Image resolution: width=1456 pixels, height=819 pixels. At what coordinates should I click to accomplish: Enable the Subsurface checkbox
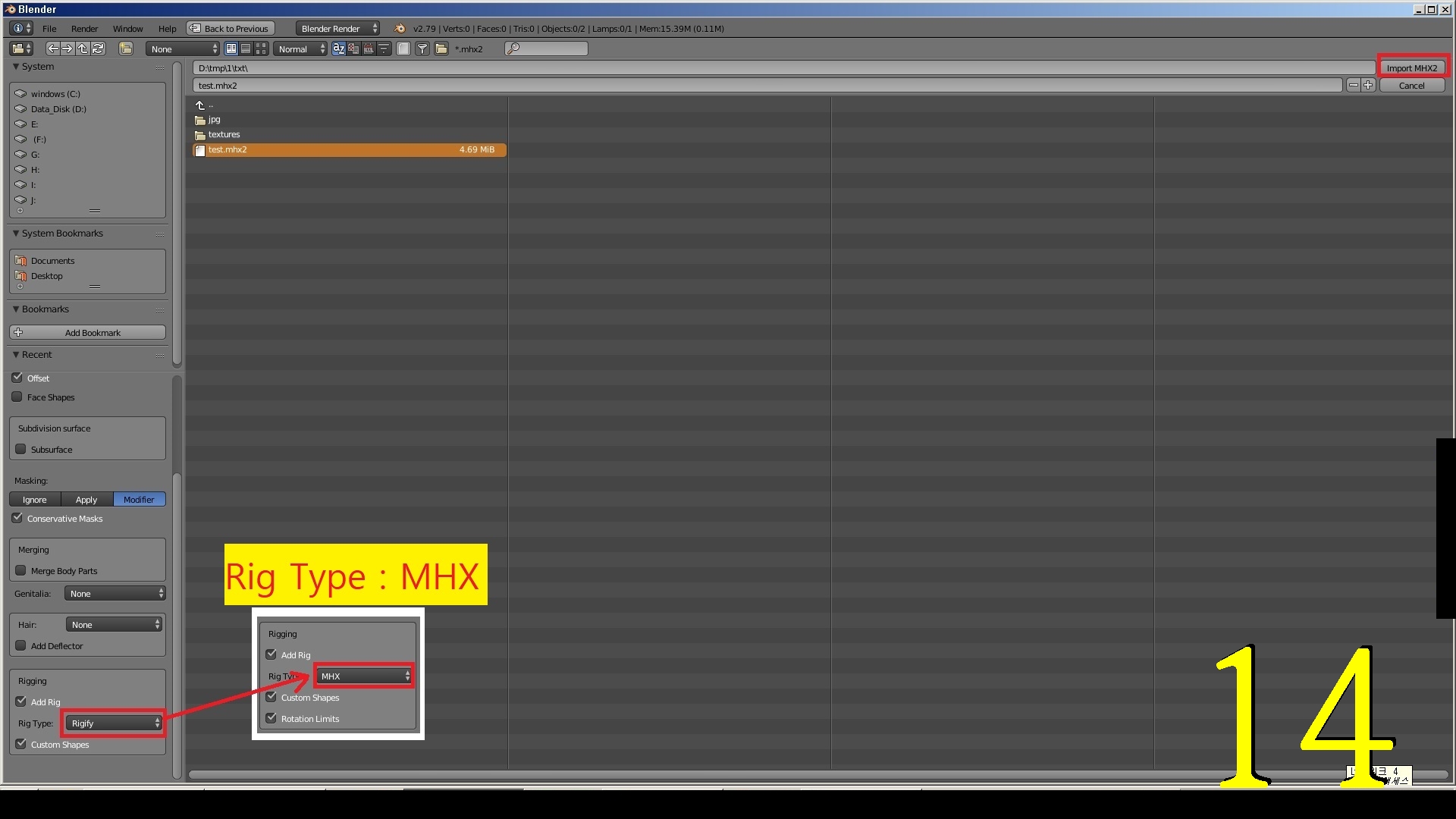coord(21,449)
